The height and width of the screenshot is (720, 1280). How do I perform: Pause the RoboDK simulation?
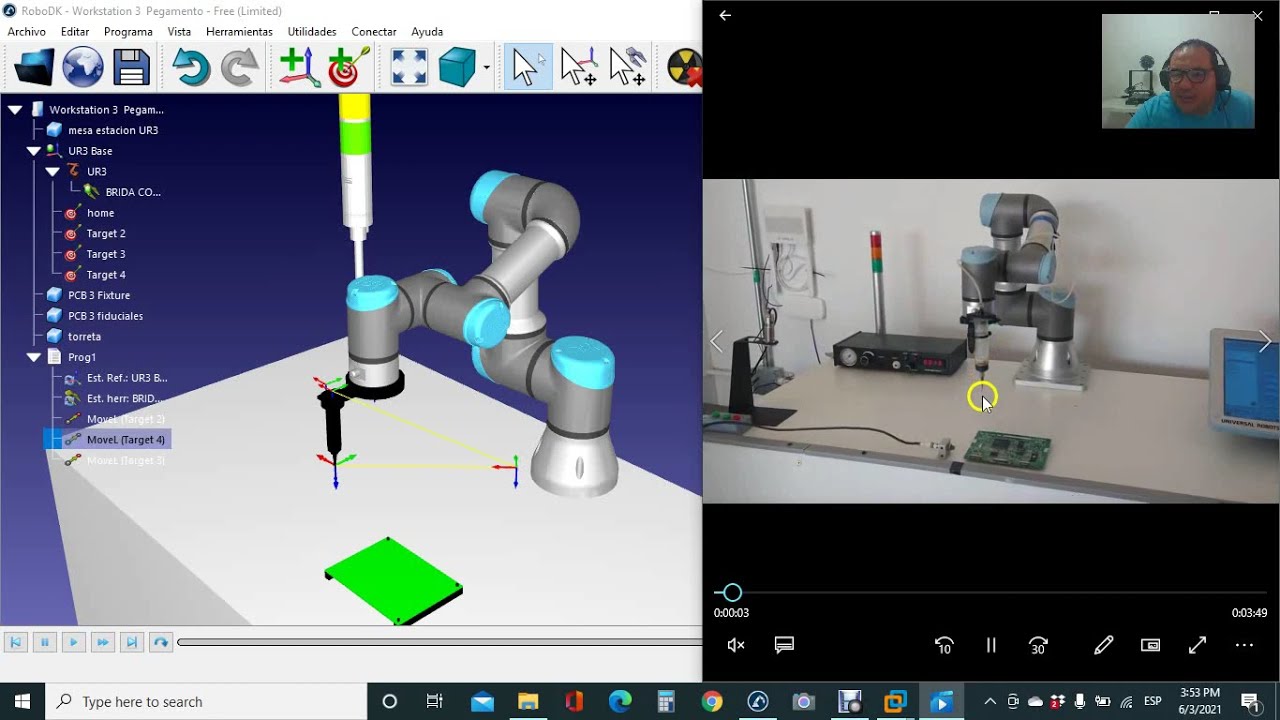(x=44, y=642)
